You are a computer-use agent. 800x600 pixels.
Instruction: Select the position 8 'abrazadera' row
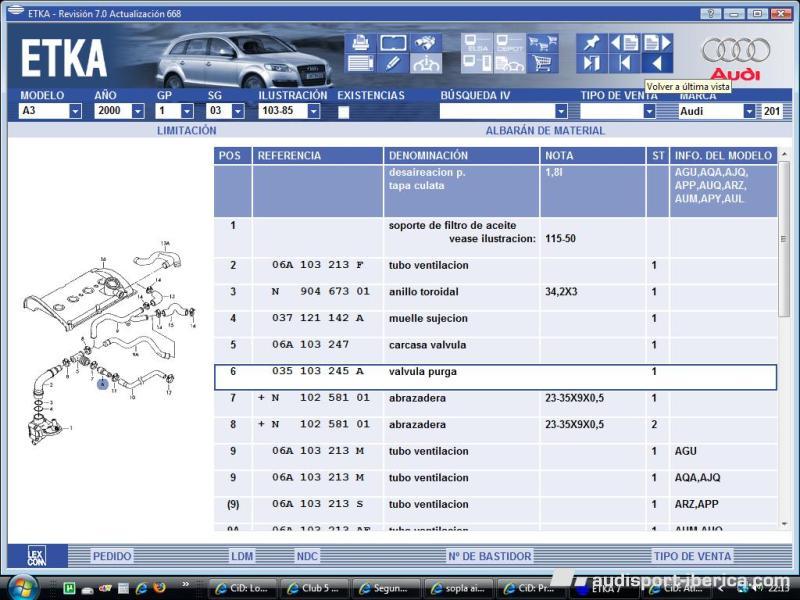click(495, 430)
